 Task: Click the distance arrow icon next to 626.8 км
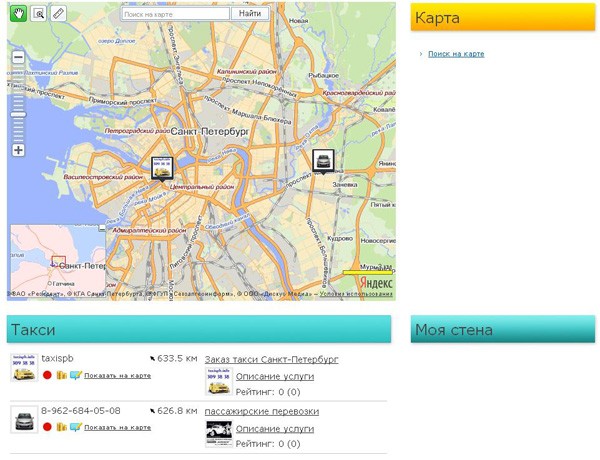(x=152, y=411)
